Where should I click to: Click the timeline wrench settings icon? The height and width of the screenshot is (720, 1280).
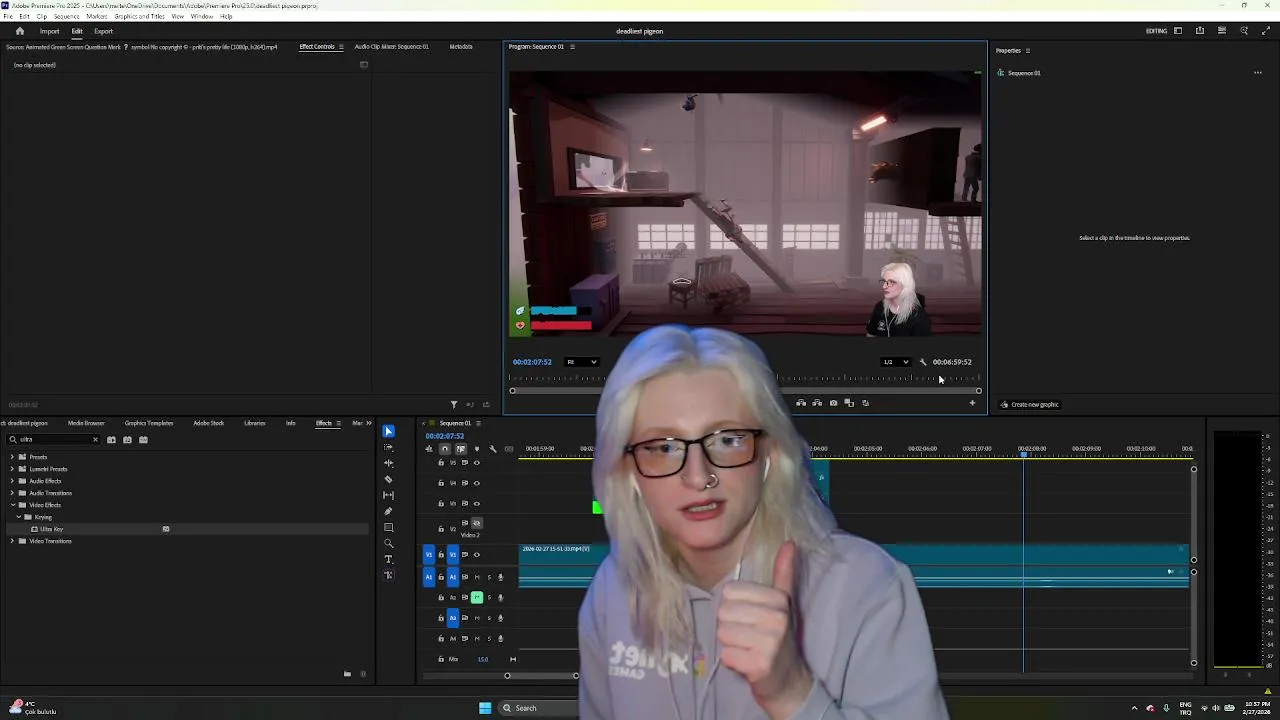(492, 449)
